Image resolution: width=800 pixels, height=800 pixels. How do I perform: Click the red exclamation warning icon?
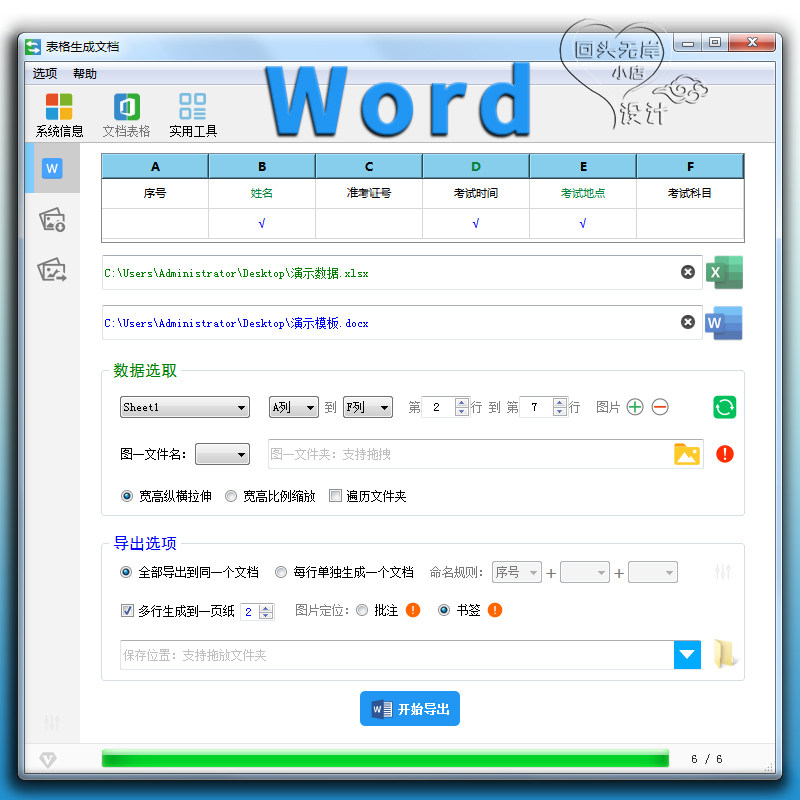(724, 454)
